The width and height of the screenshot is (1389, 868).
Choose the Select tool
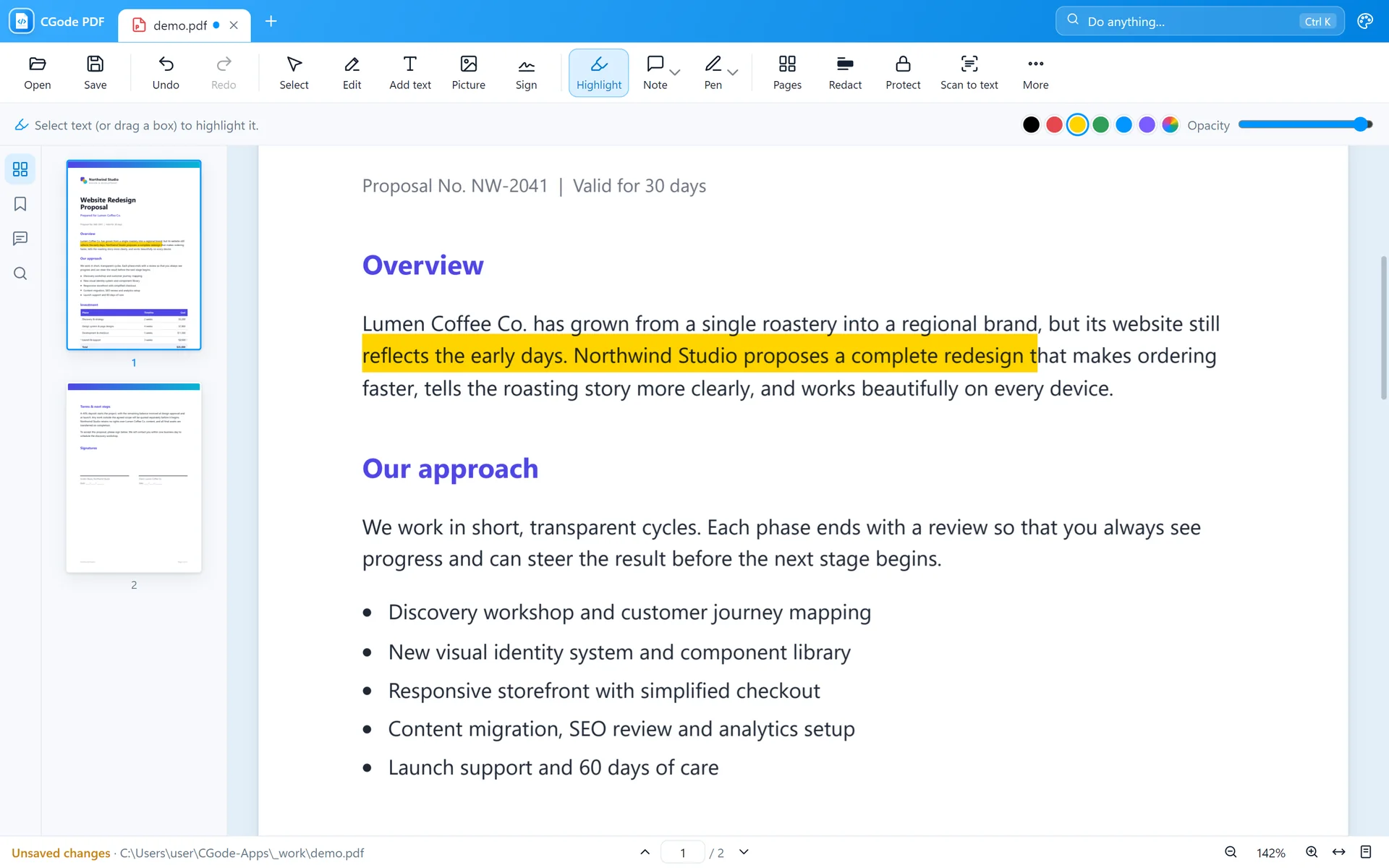[294, 73]
